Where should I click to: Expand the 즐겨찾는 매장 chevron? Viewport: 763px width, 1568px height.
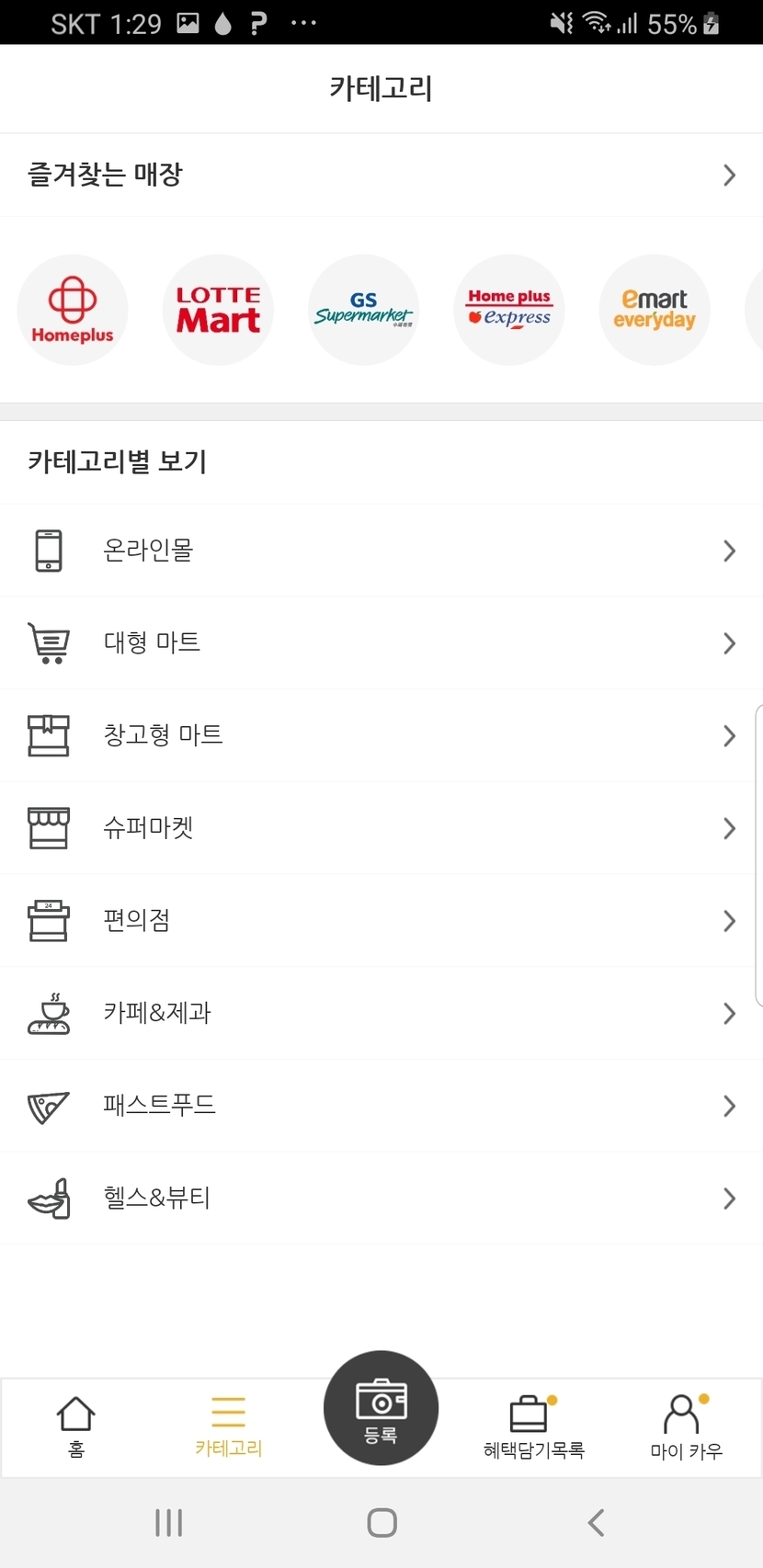point(729,175)
